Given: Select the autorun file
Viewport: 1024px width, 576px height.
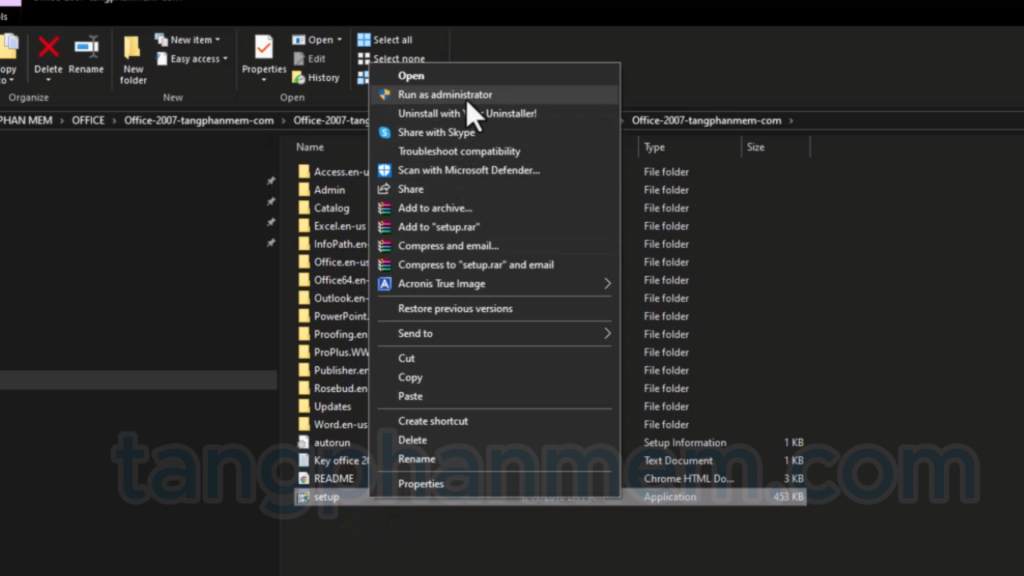Looking at the screenshot, I should point(332,443).
